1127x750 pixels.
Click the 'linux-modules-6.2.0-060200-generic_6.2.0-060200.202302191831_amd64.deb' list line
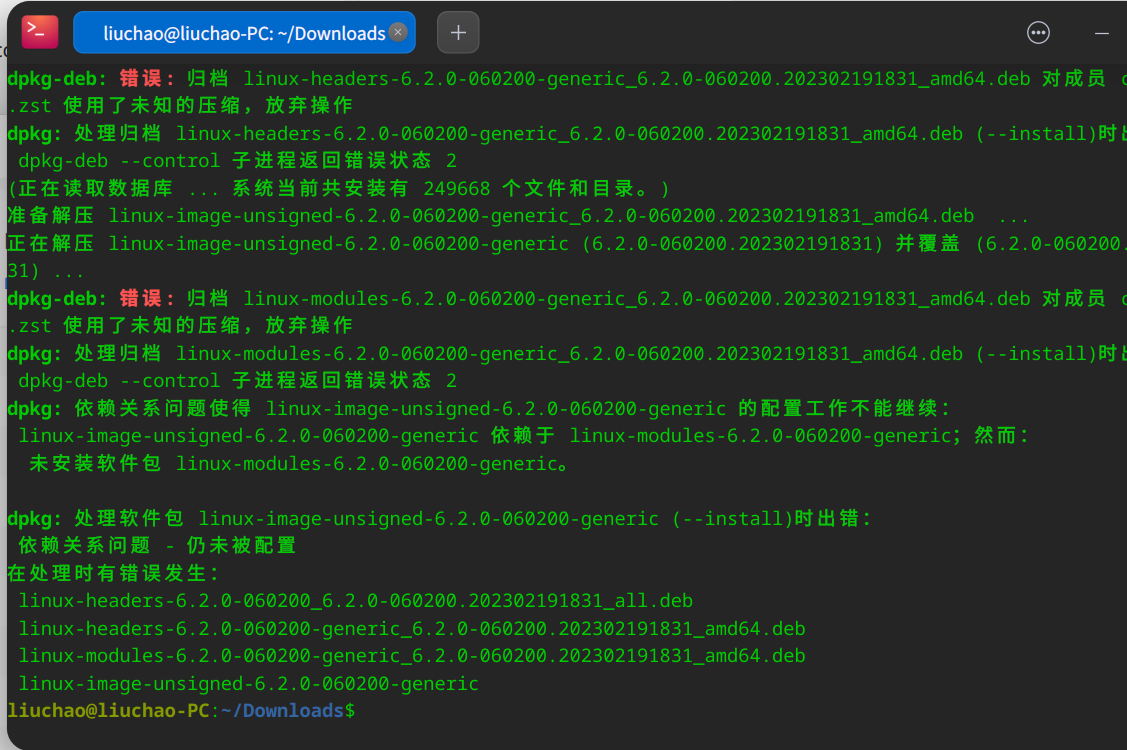(x=412, y=656)
